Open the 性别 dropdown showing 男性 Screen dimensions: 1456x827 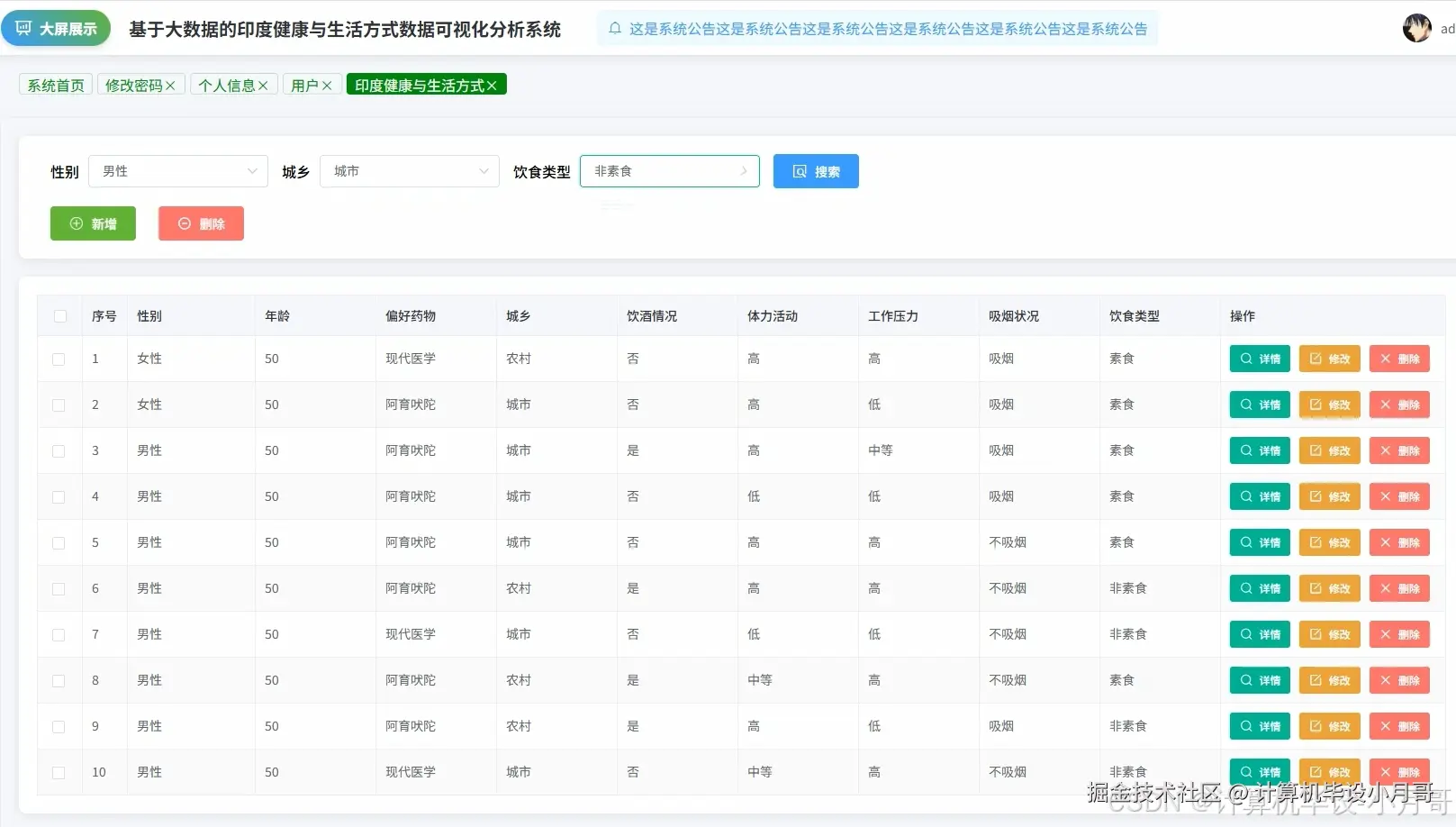[x=178, y=171]
